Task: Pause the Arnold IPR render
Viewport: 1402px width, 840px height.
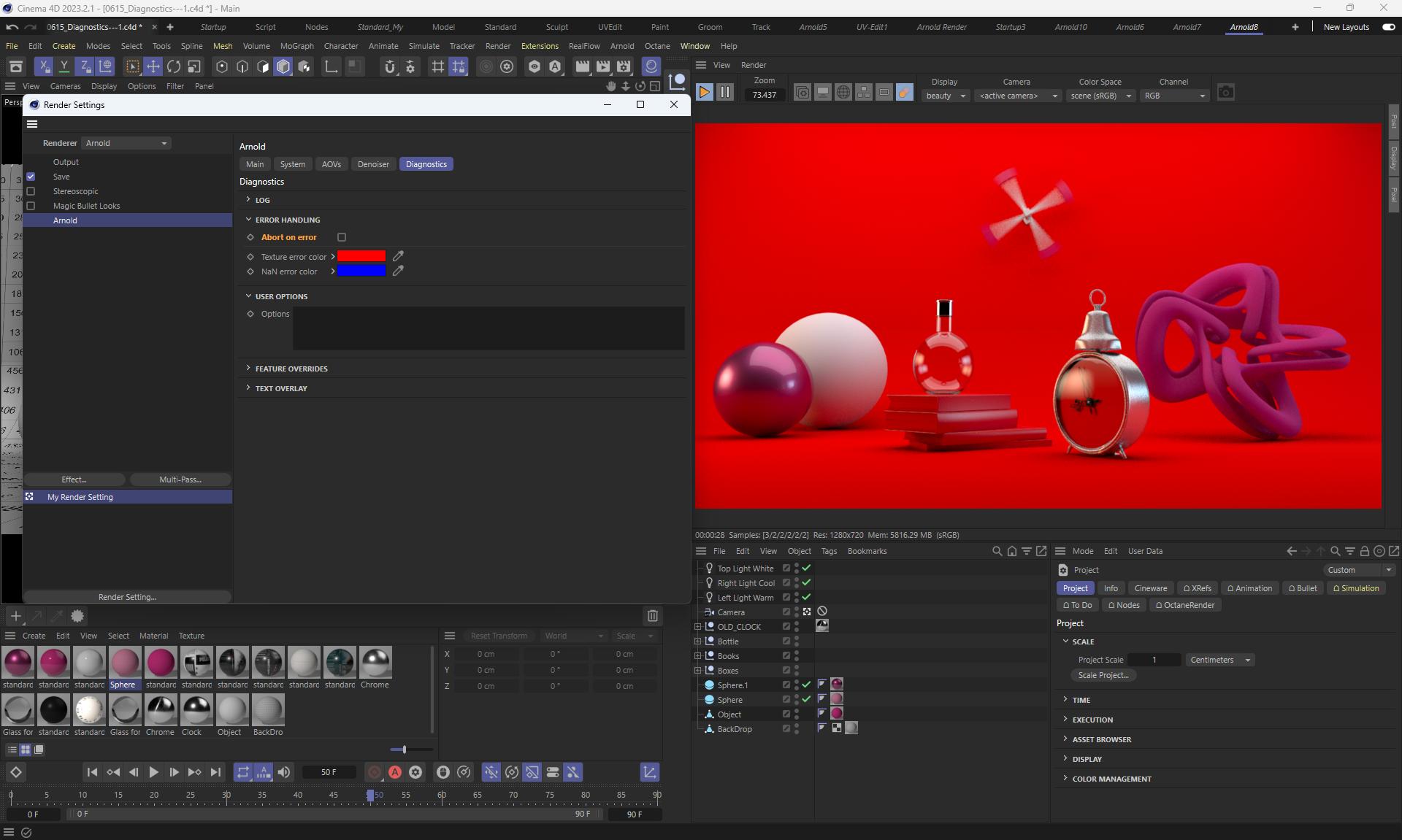Action: [x=725, y=92]
